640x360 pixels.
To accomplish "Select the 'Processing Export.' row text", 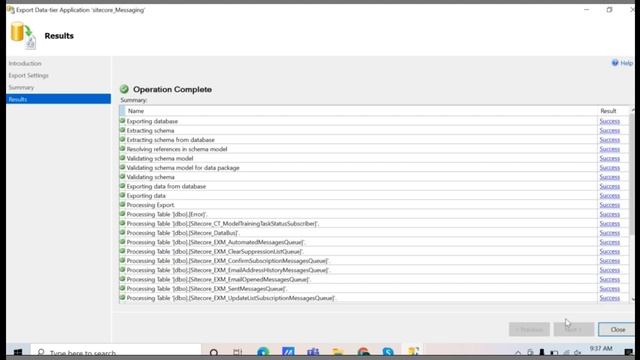I will 151,205.
